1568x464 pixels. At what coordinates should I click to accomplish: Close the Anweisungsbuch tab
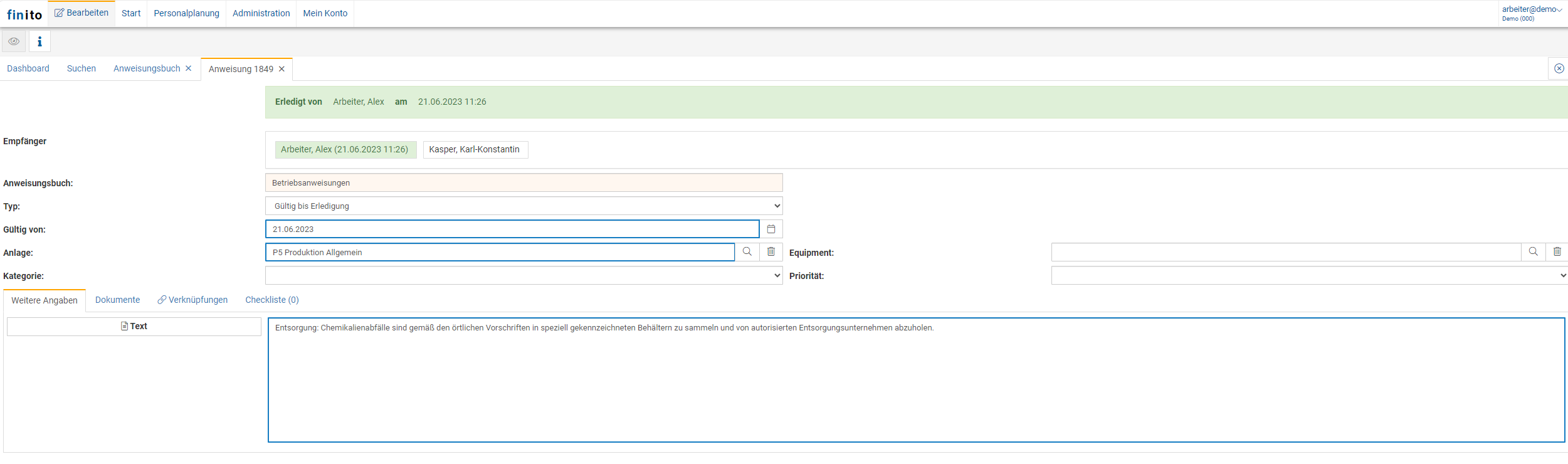(x=188, y=68)
